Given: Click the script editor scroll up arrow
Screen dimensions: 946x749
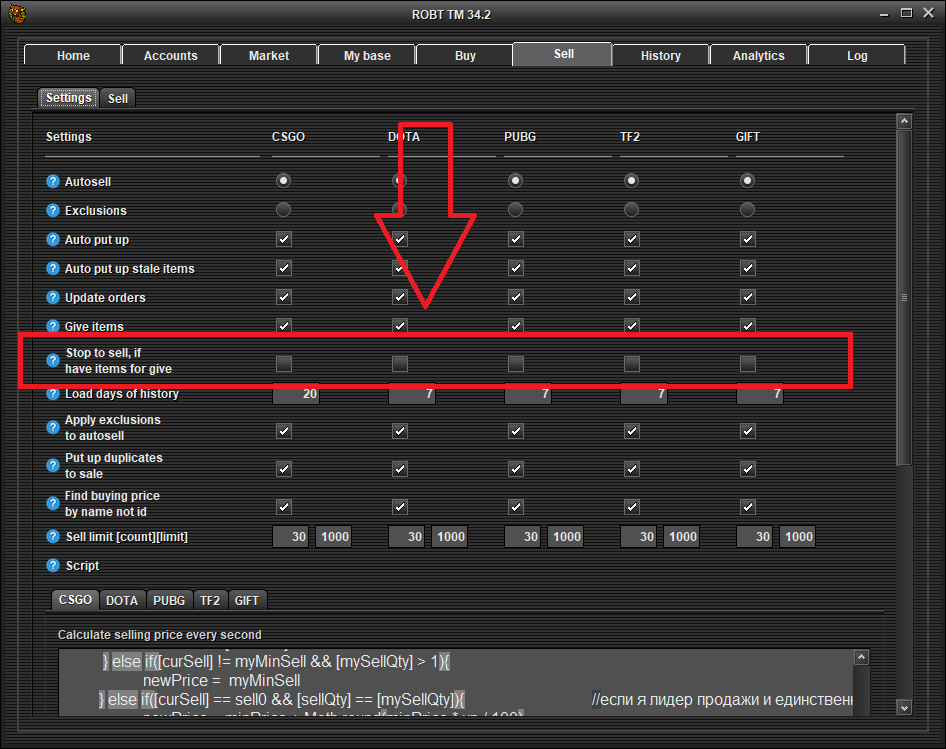Looking at the screenshot, I should point(862,657).
